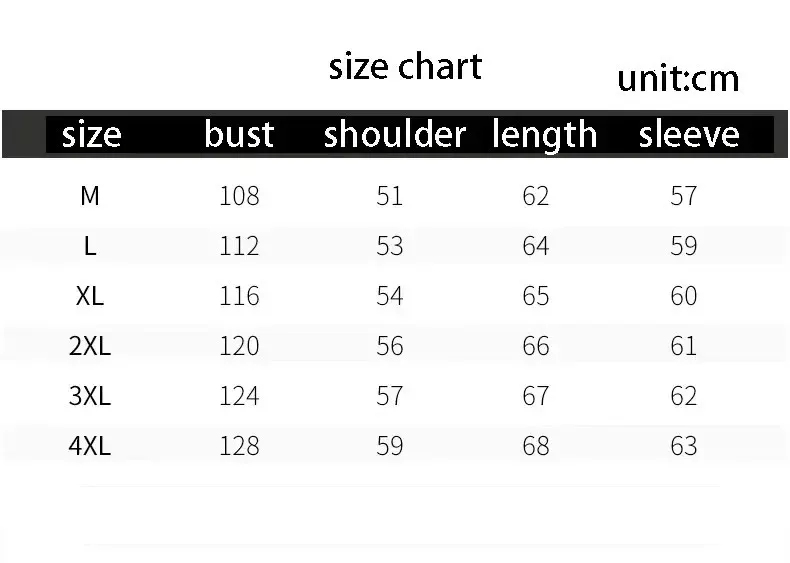Select the 4XL size row label
Viewport: 790px width, 563px height.
click(x=90, y=446)
